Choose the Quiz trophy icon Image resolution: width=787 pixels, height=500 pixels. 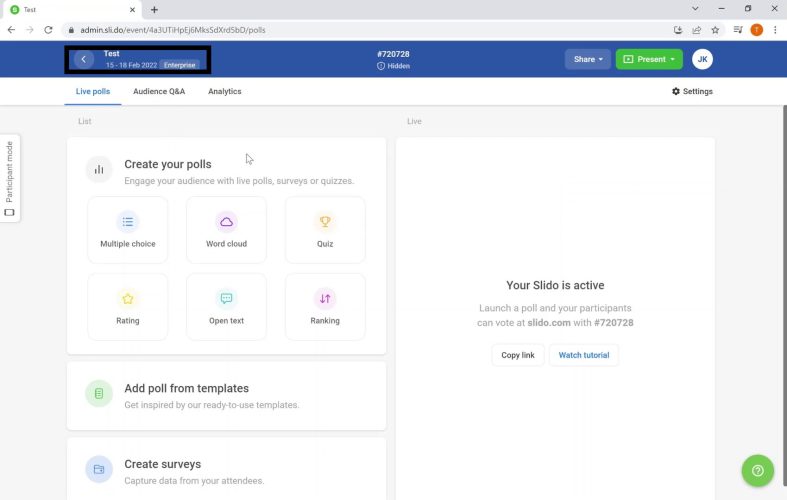click(x=325, y=222)
